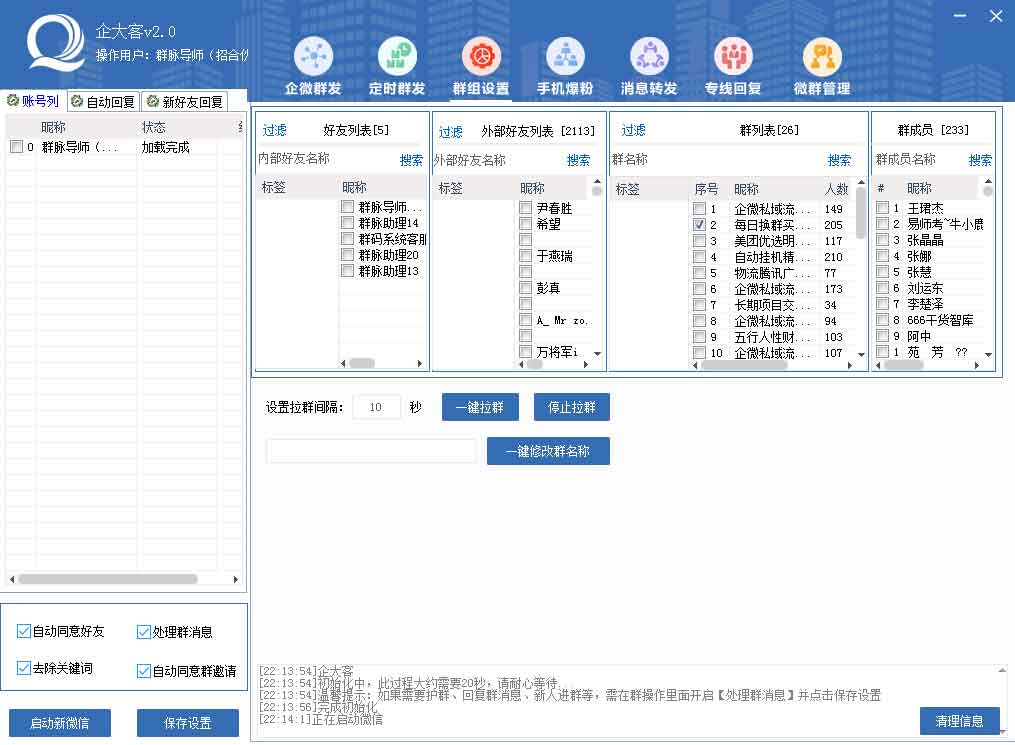This screenshot has width=1015, height=745.
Task: Toggle the 自动同意好友 checkbox
Action: pos(24,631)
